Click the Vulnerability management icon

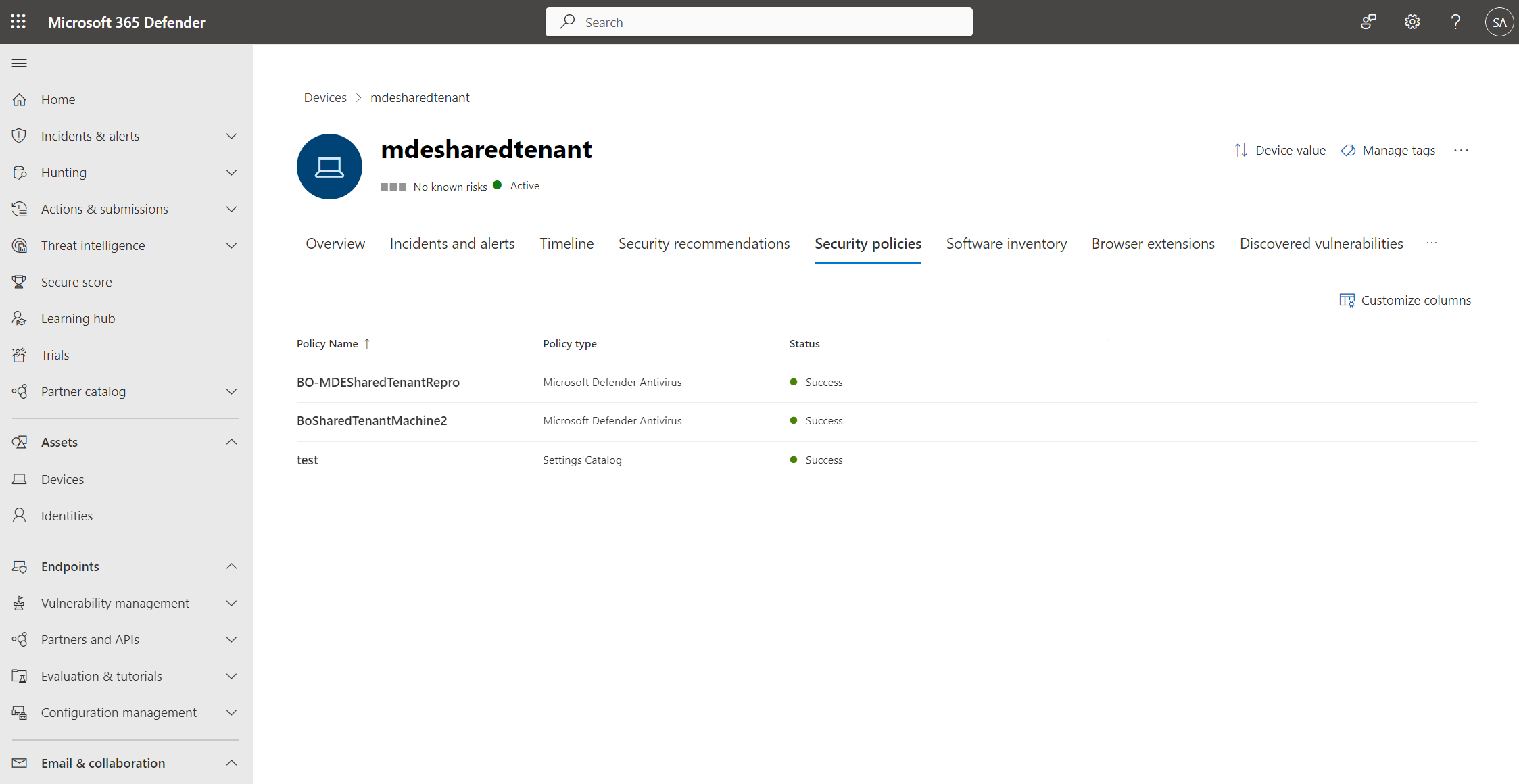(19, 601)
